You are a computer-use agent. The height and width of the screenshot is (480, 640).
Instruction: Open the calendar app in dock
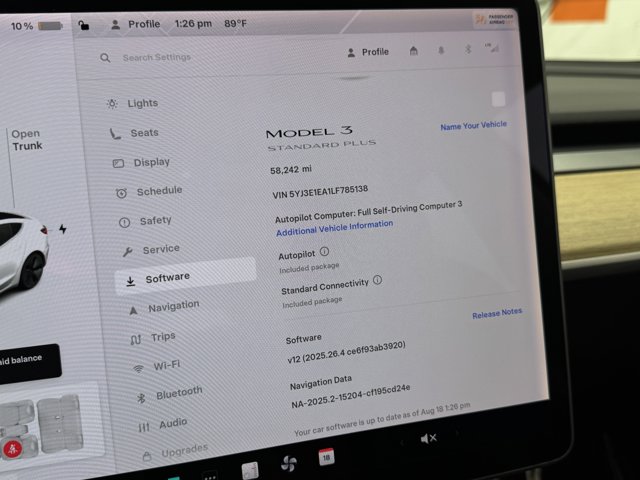[x=326, y=457]
